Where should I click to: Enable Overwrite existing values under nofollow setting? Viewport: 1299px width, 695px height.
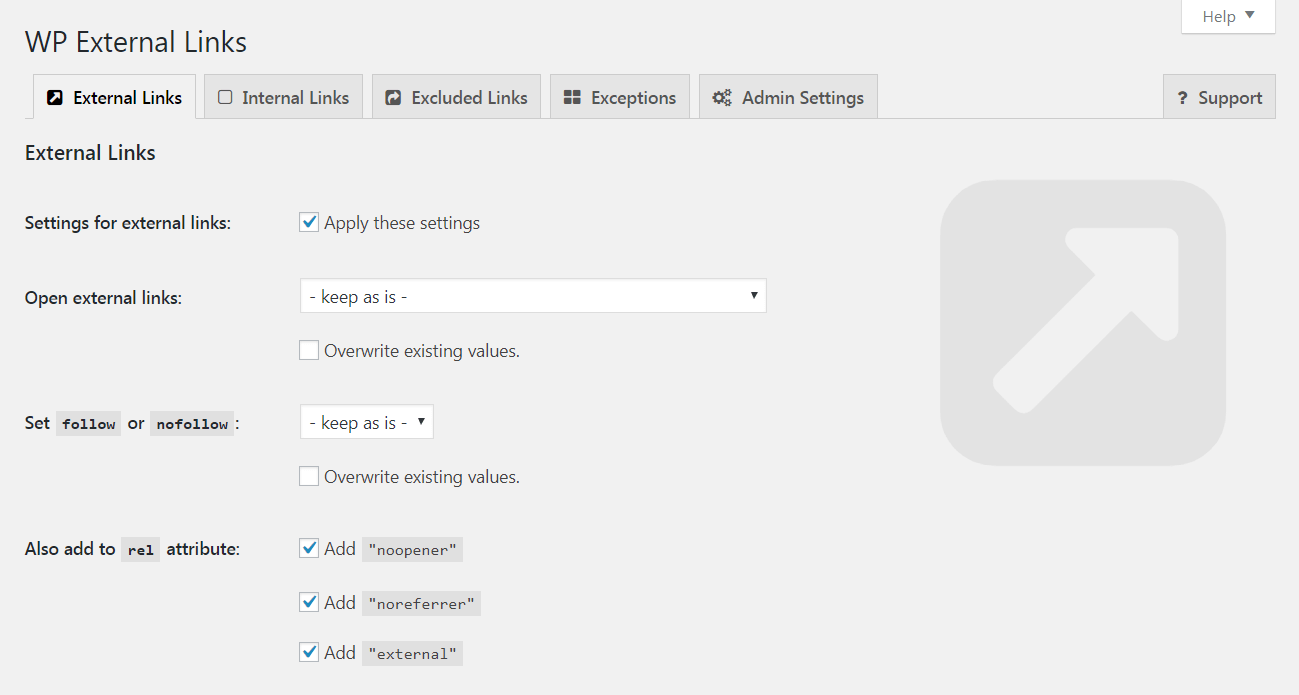pos(309,476)
